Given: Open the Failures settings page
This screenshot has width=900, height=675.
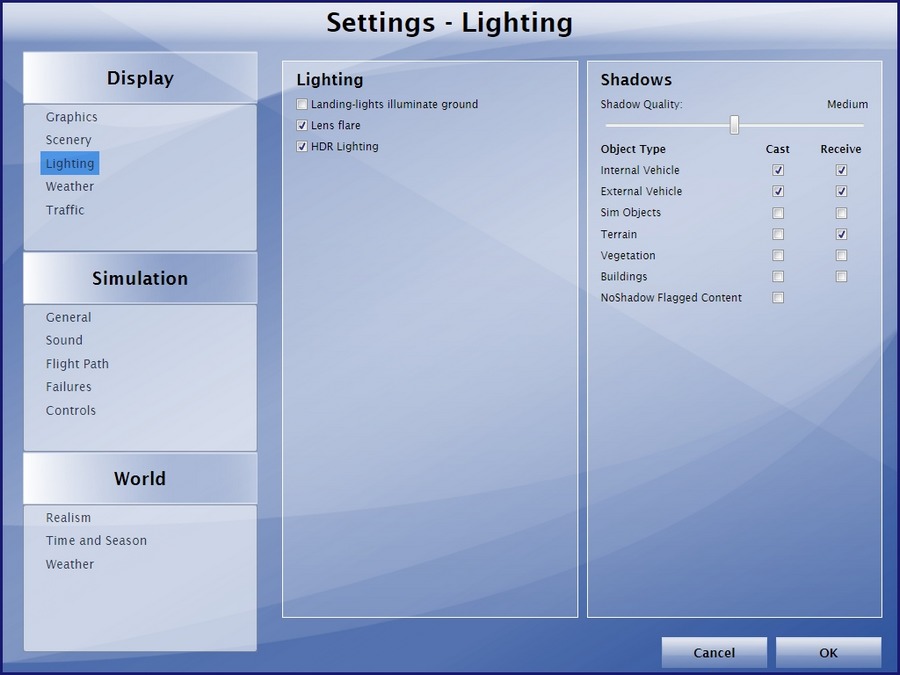Looking at the screenshot, I should (68, 387).
